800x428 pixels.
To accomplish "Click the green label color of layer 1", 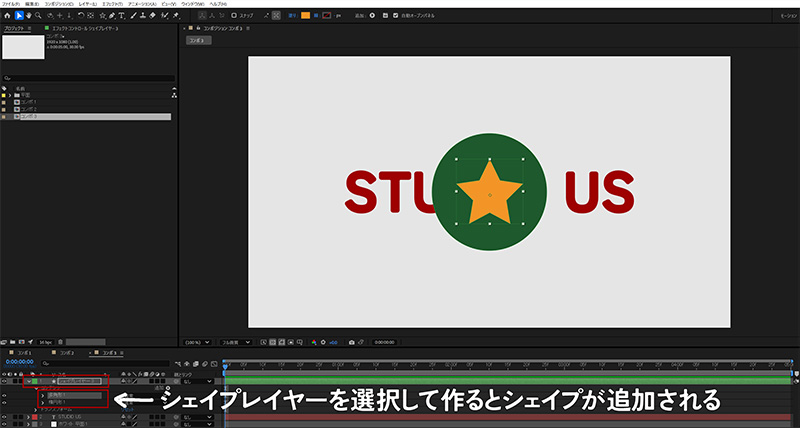I will [35, 381].
